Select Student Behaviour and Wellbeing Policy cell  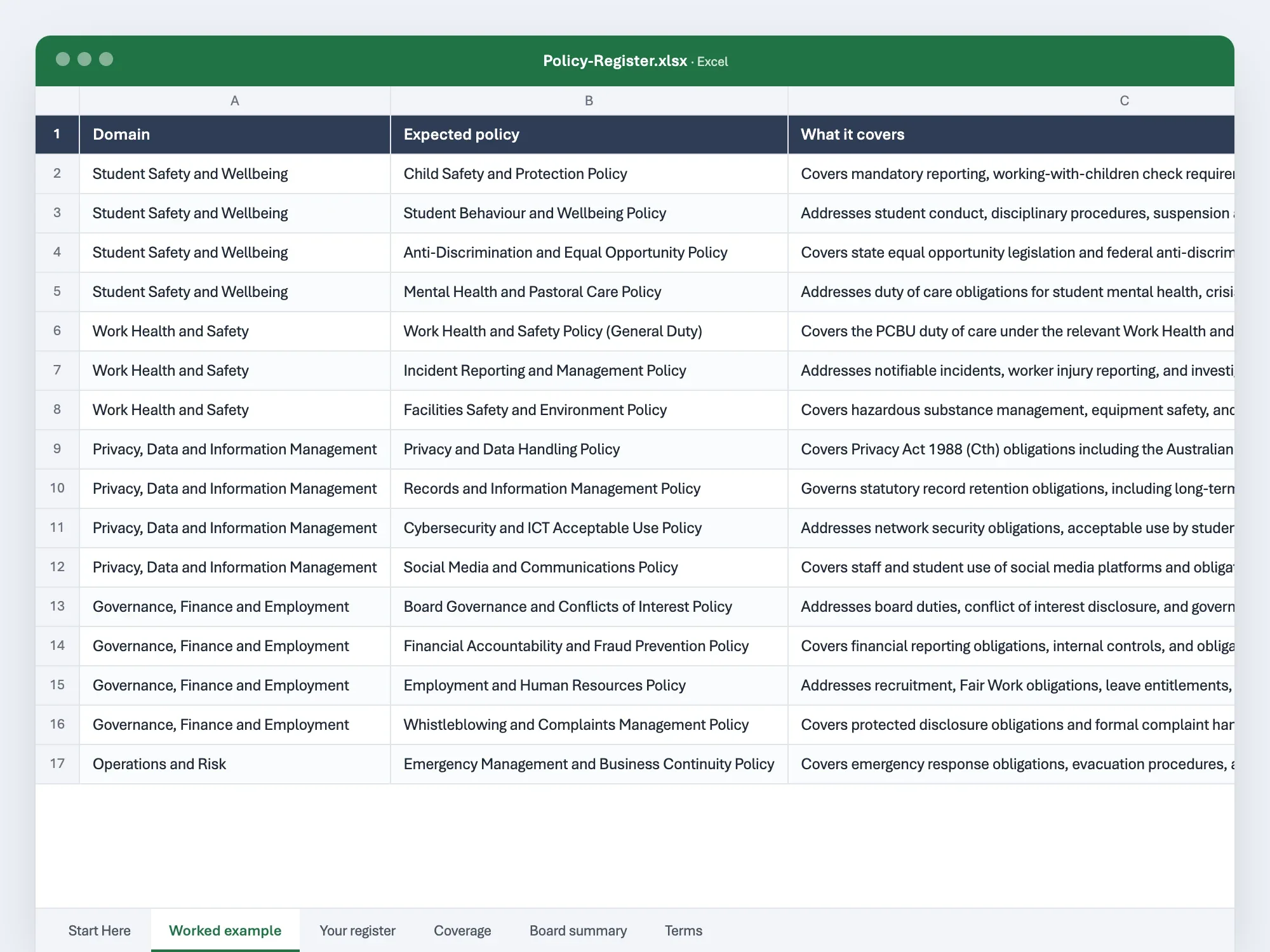[x=589, y=213]
